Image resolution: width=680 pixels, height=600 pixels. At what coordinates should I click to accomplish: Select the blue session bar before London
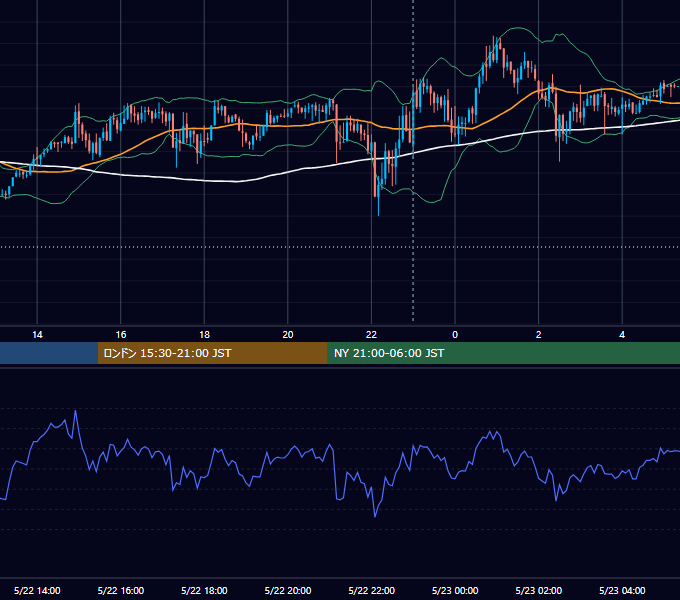(49, 353)
